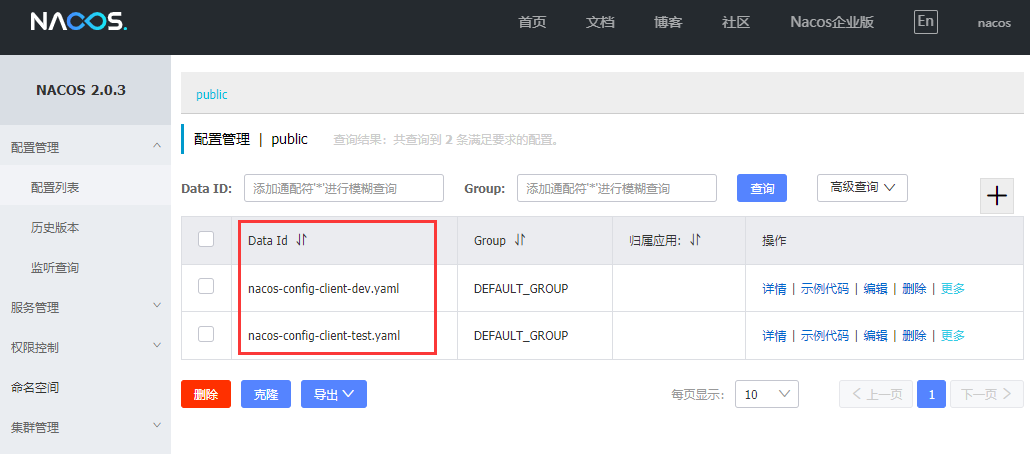This screenshot has height=454, width=1030.
Task: Focus the Group search field
Action: [x=617, y=188]
